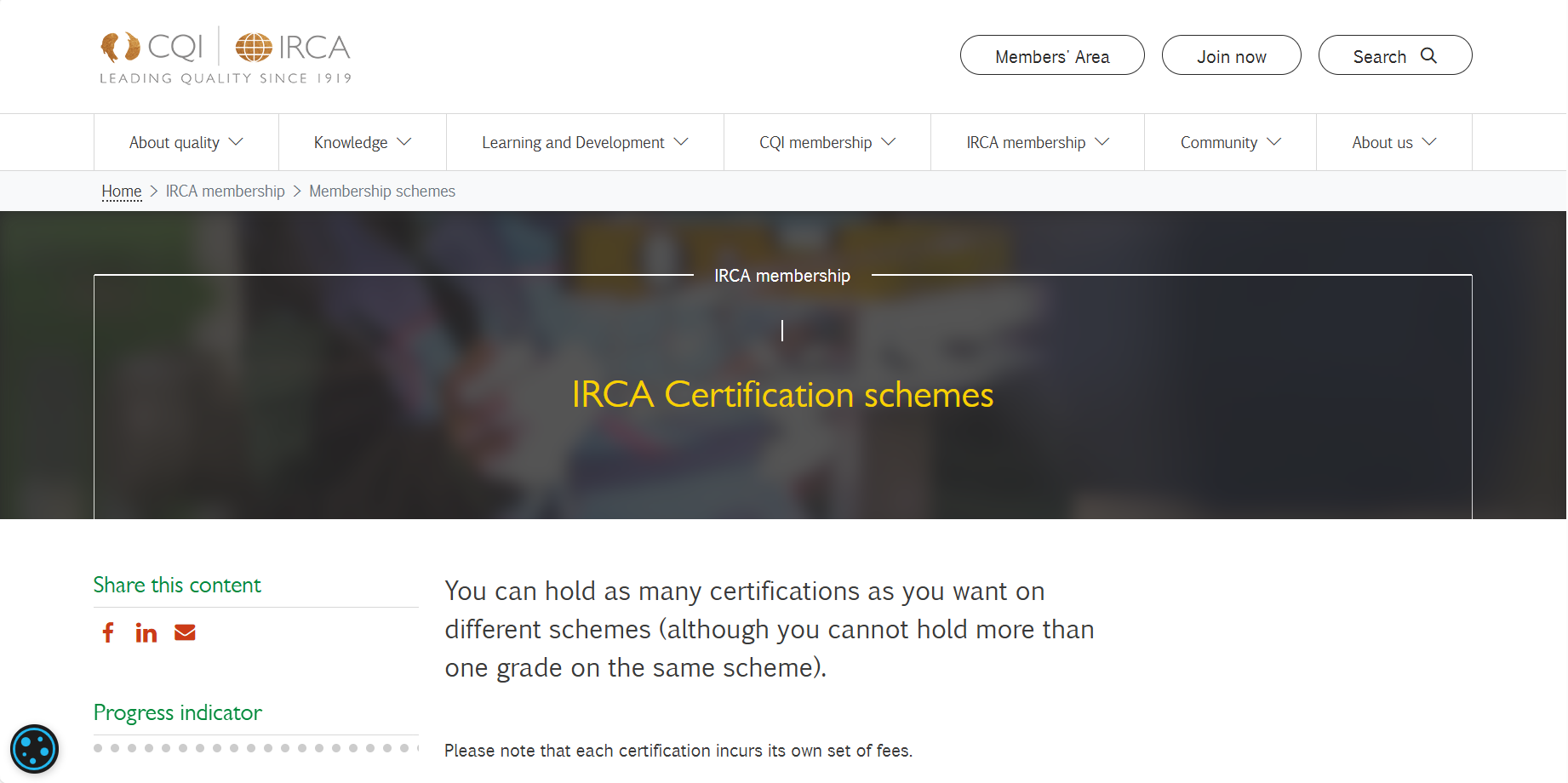The image size is (1568, 783).
Task: Open the CQI membership menu item
Action: [x=827, y=142]
